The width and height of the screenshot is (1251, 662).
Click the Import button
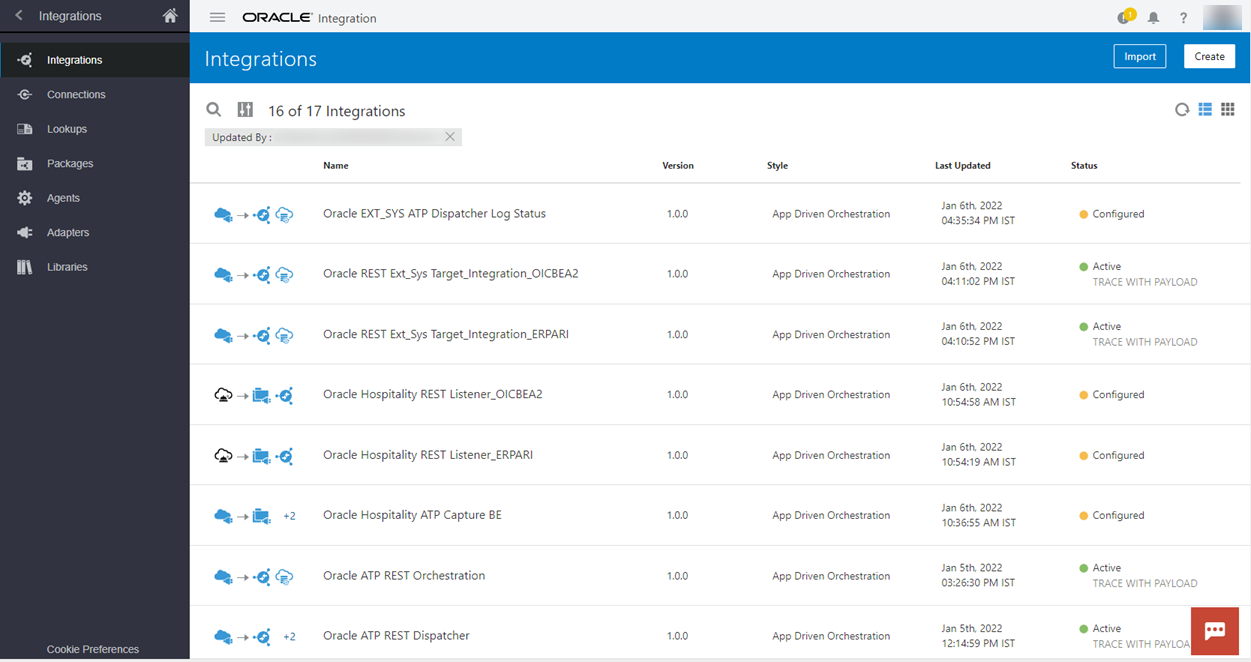pyautogui.click(x=1140, y=57)
